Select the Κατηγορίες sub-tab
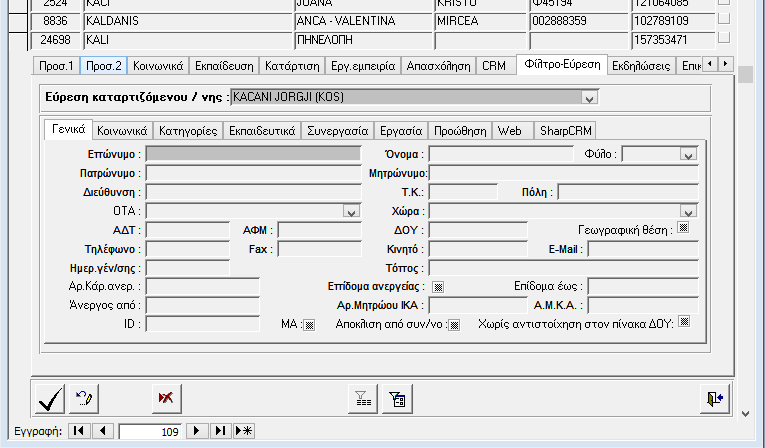 [189, 131]
